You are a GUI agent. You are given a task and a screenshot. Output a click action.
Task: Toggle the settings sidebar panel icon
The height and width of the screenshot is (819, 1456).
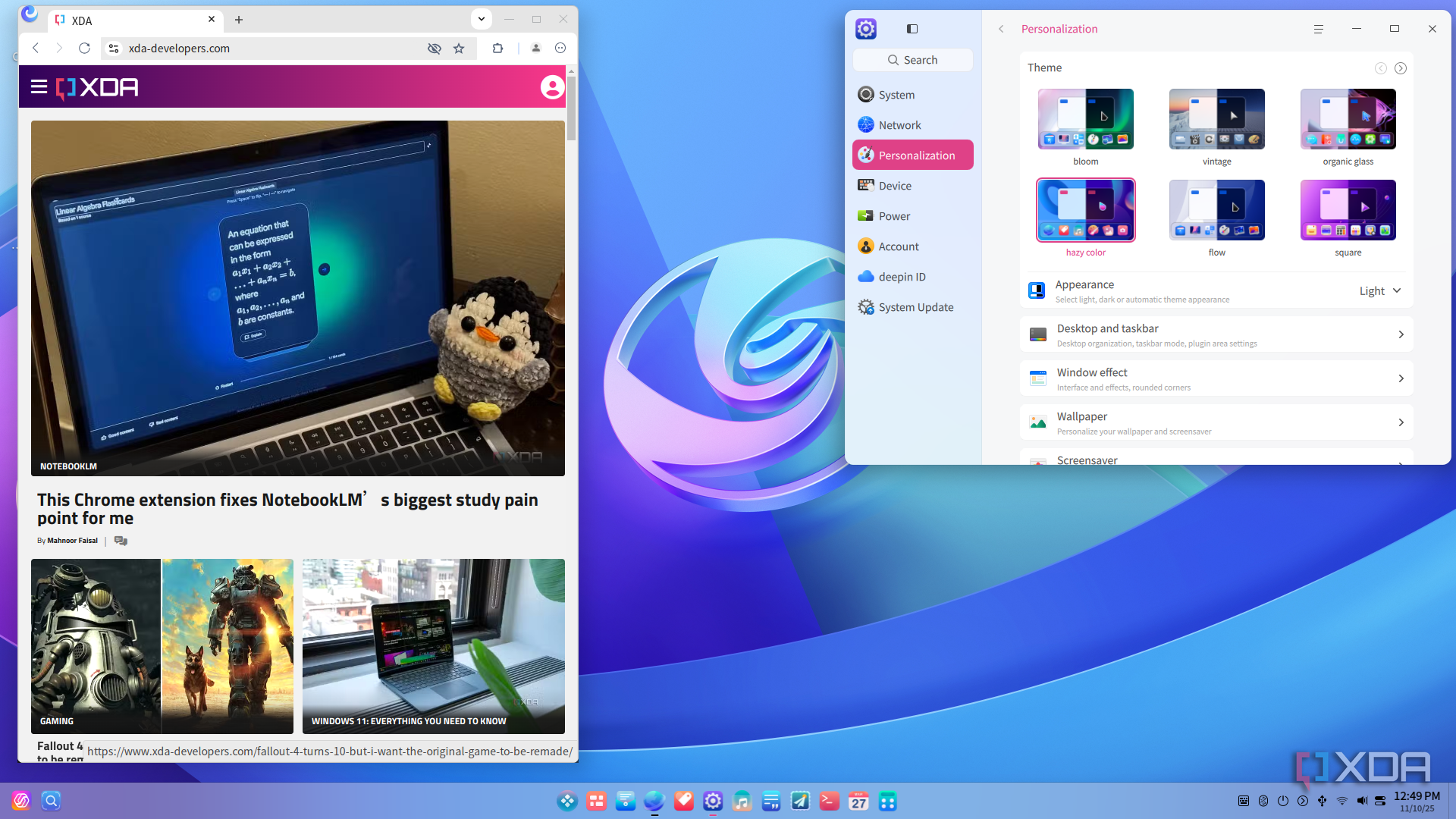(912, 29)
